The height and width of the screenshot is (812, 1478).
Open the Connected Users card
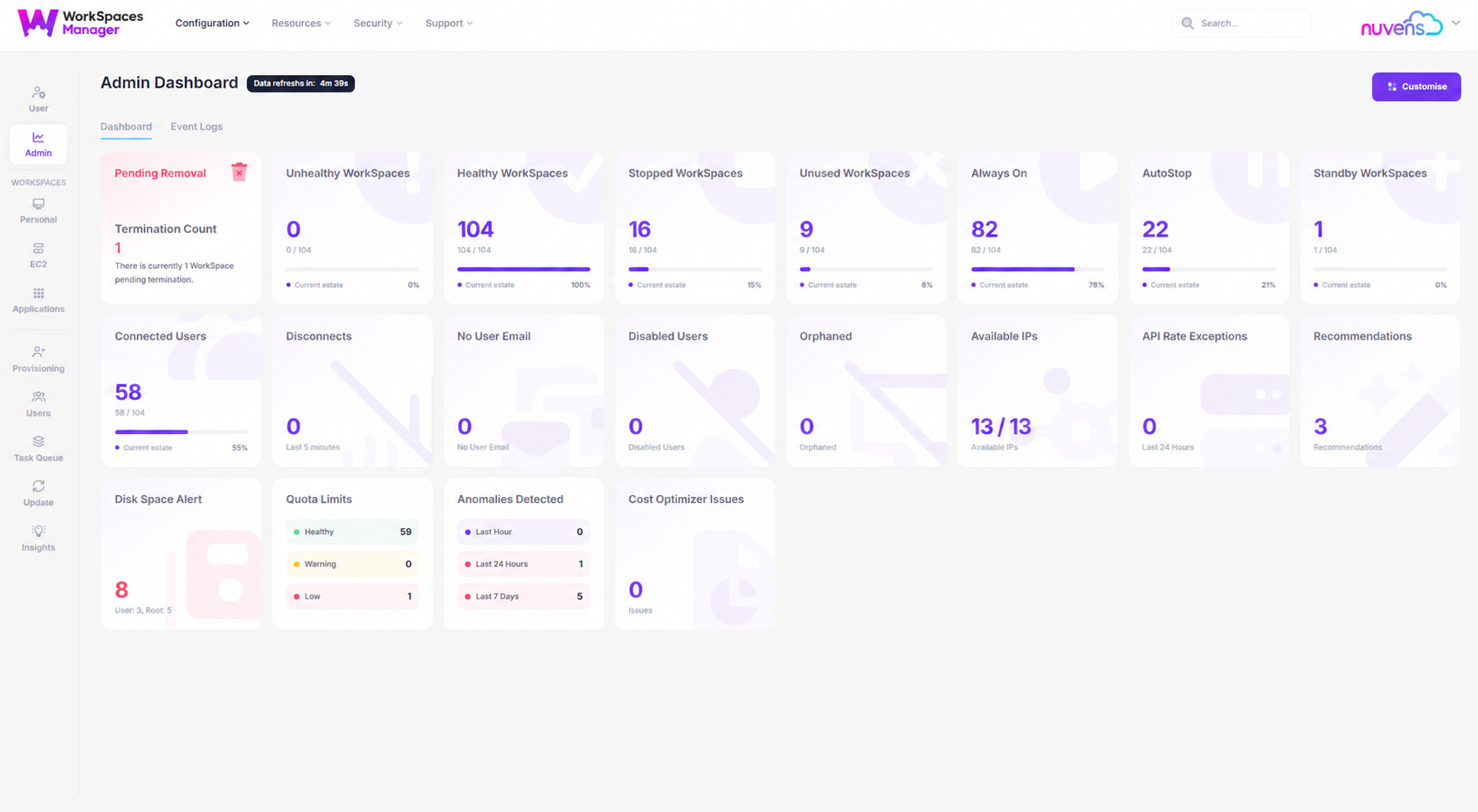tap(181, 391)
